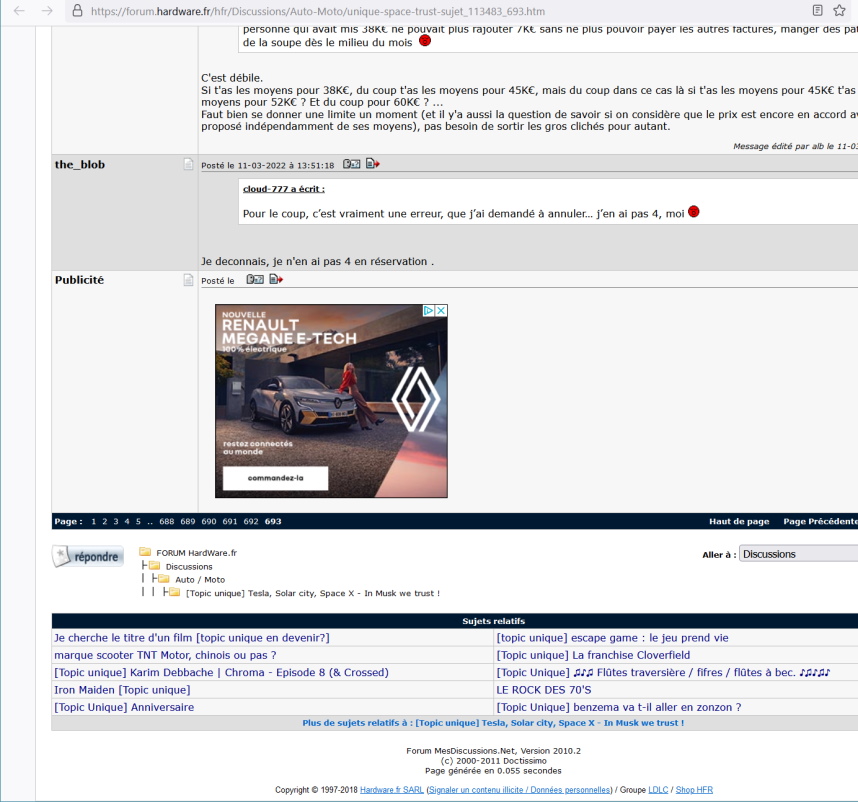The image size is (858, 802).
Task: Go to page 5 of the topic
Action: pyautogui.click(x=138, y=521)
